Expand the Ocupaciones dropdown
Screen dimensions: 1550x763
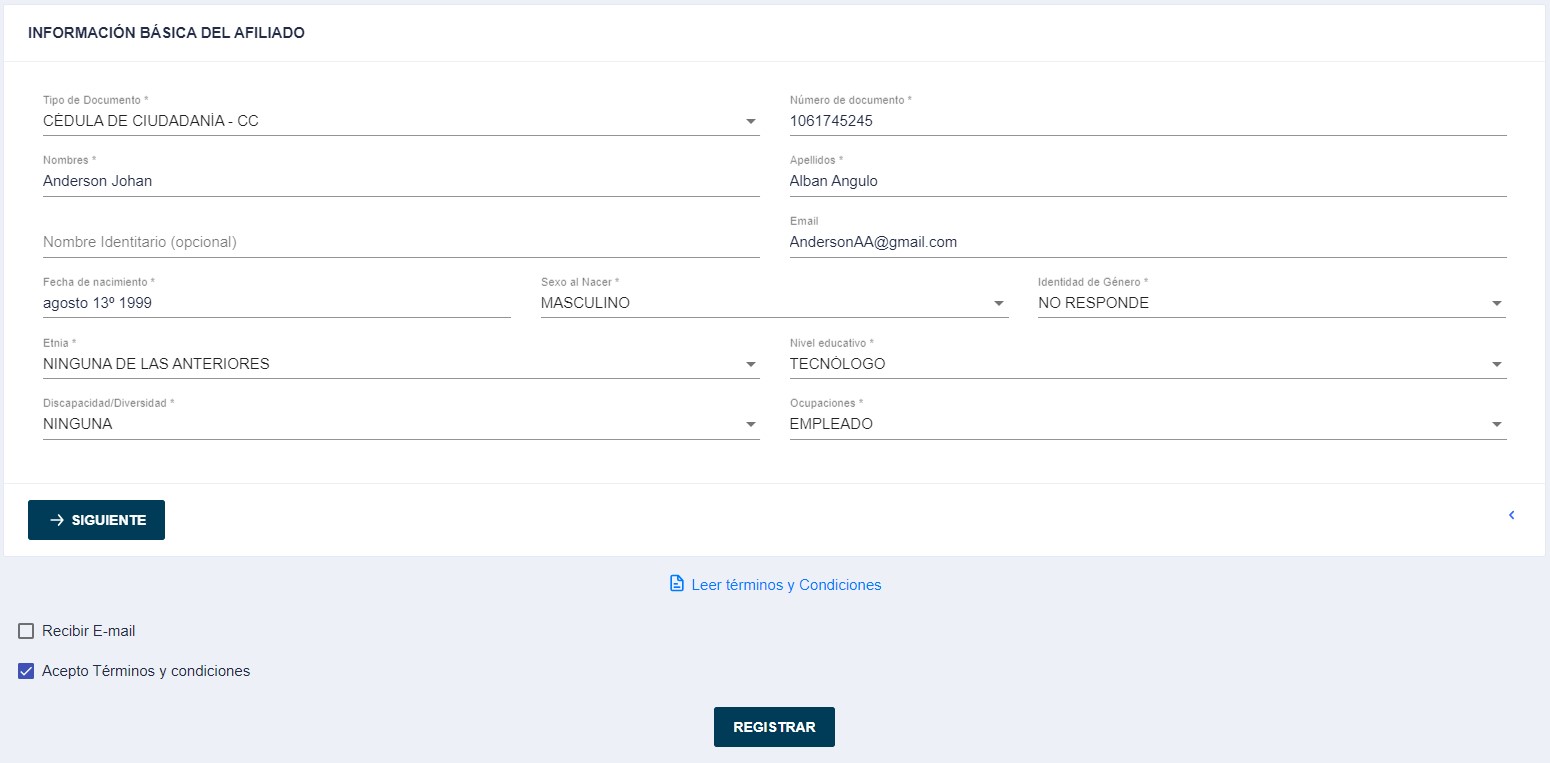pyautogui.click(x=1148, y=424)
